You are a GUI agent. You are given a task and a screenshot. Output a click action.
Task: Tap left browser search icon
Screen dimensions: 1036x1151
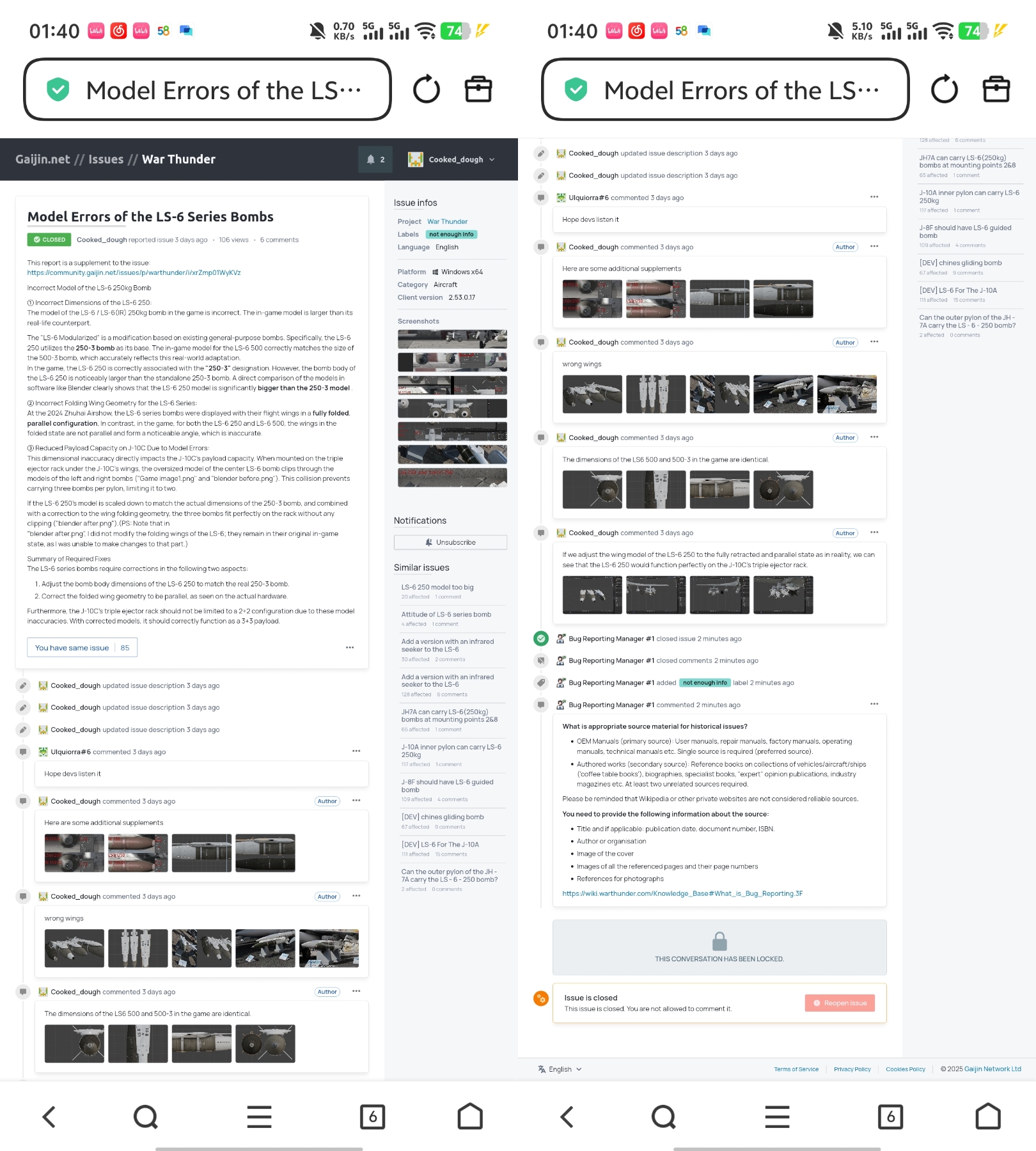[x=145, y=1117]
